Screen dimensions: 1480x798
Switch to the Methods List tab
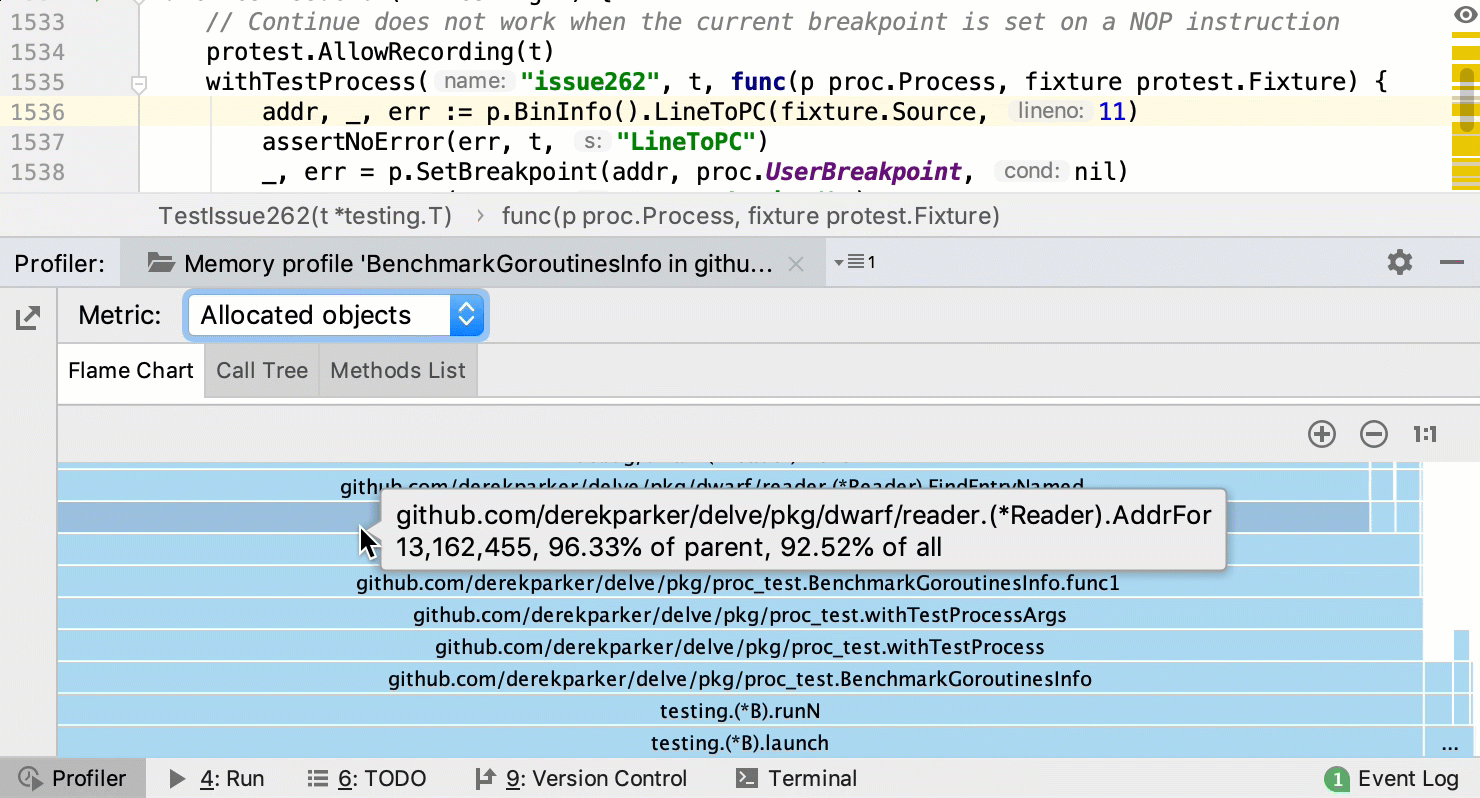(398, 371)
